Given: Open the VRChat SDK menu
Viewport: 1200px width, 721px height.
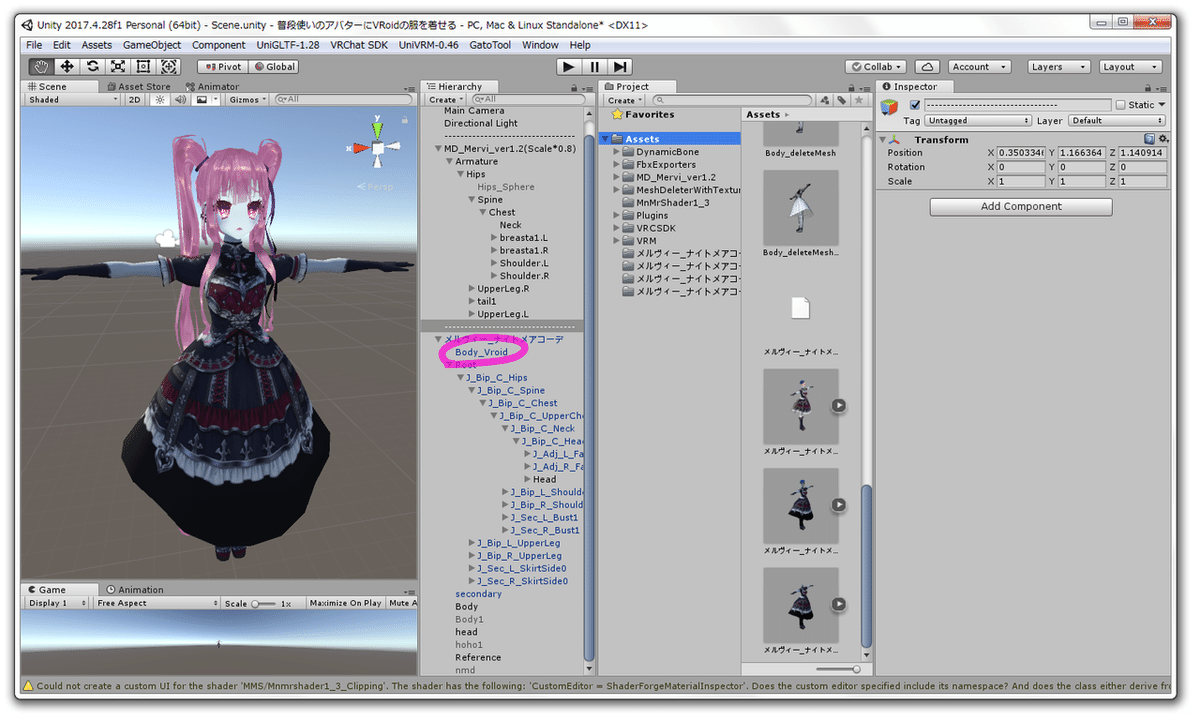Looking at the screenshot, I should 359,45.
